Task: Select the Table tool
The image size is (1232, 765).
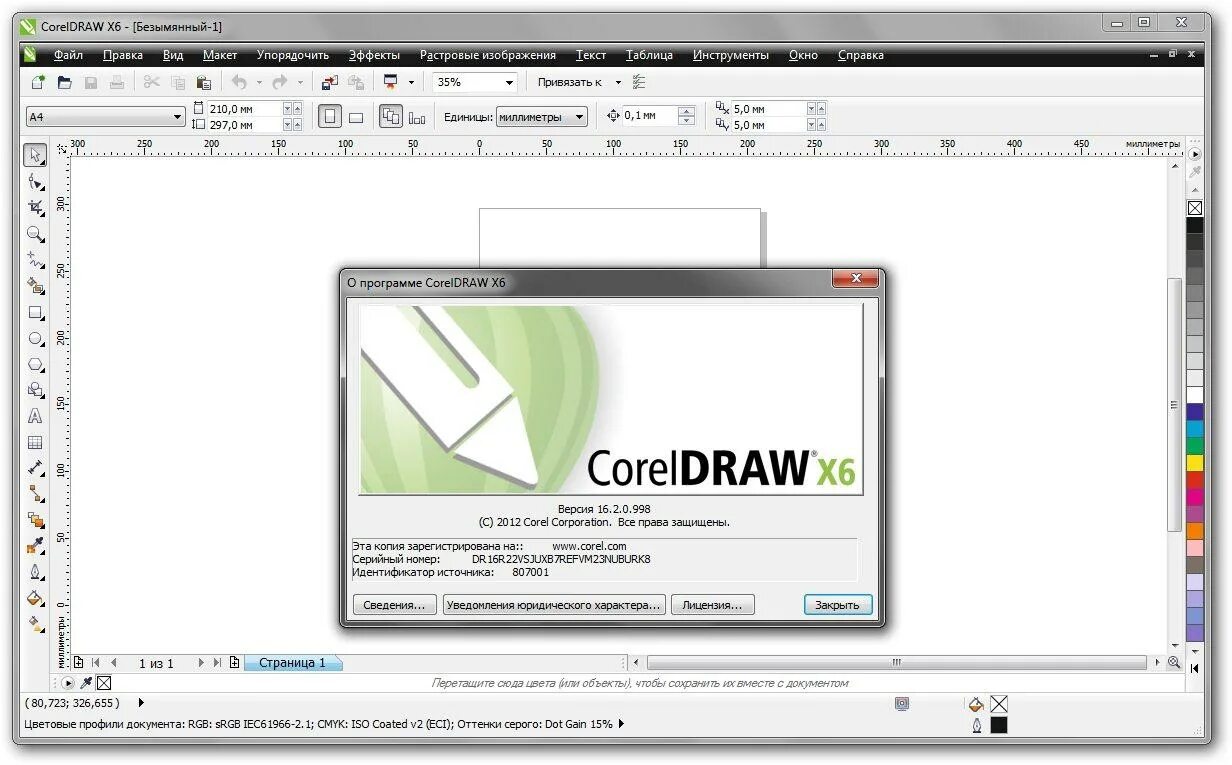Action: tap(36, 442)
